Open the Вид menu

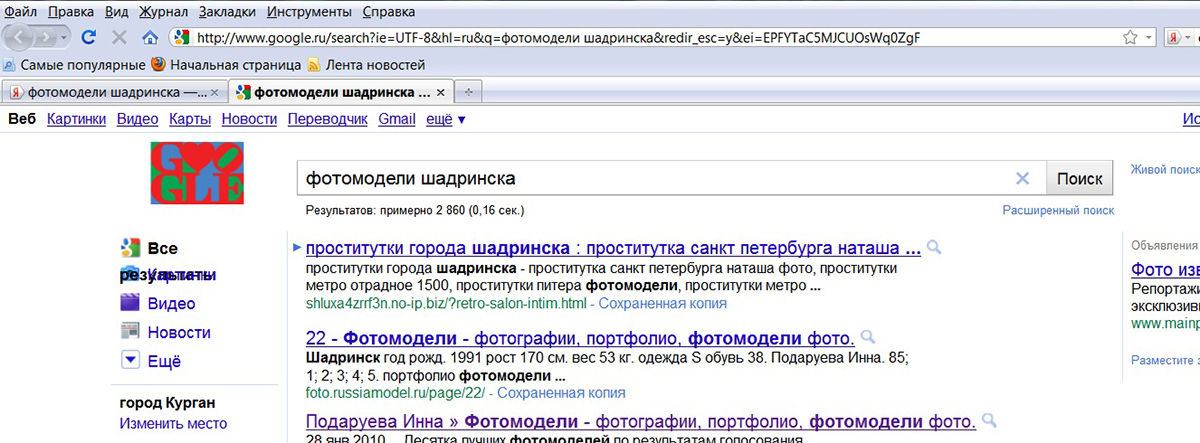(x=116, y=11)
